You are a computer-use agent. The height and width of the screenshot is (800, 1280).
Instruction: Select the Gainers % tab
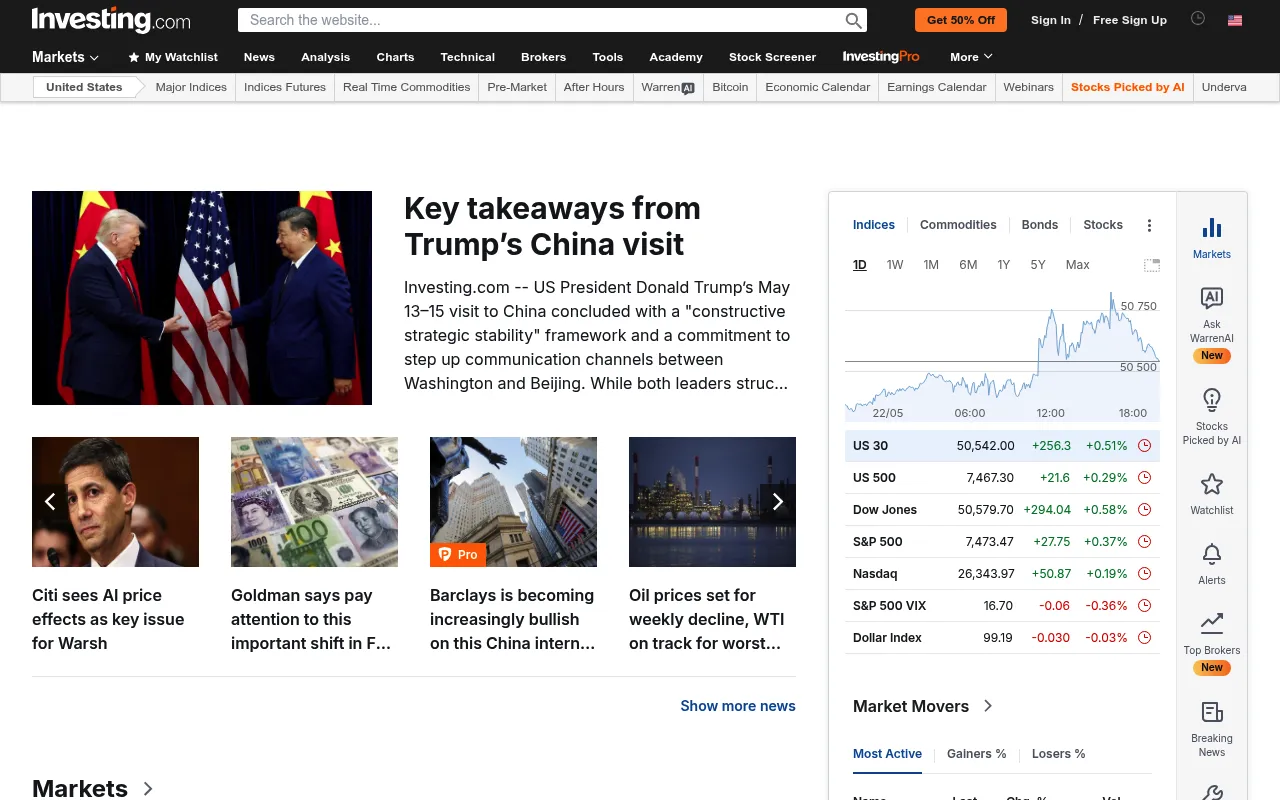(x=977, y=754)
